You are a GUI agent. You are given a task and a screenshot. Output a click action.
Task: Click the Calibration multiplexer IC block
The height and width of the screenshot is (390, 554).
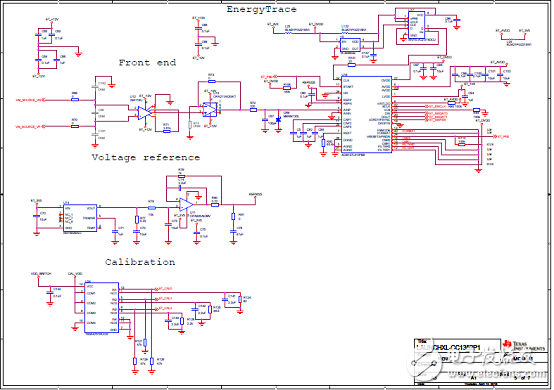pos(101,308)
